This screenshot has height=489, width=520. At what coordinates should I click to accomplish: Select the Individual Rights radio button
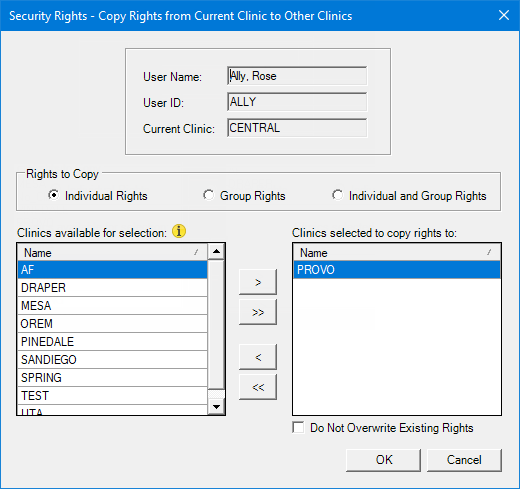click(x=53, y=195)
